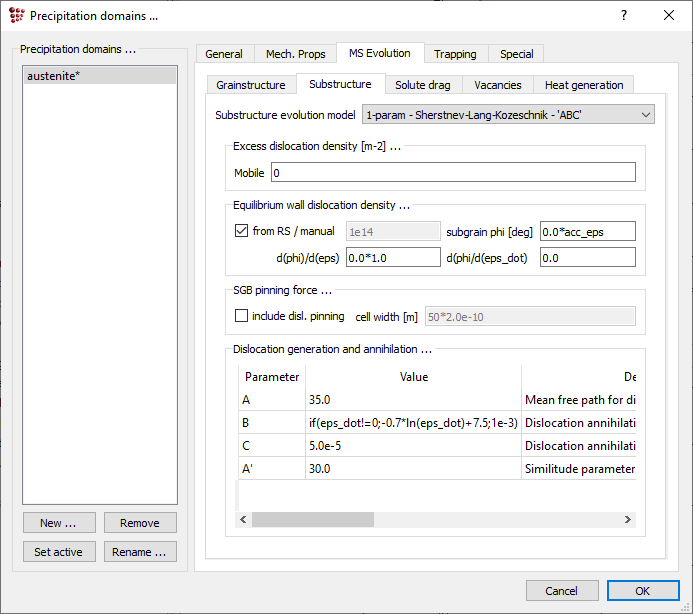Image resolution: width=693 pixels, height=614 pixels.
Task: Open Substructure evolution model dropdown
Action: [x=508, y=115]
